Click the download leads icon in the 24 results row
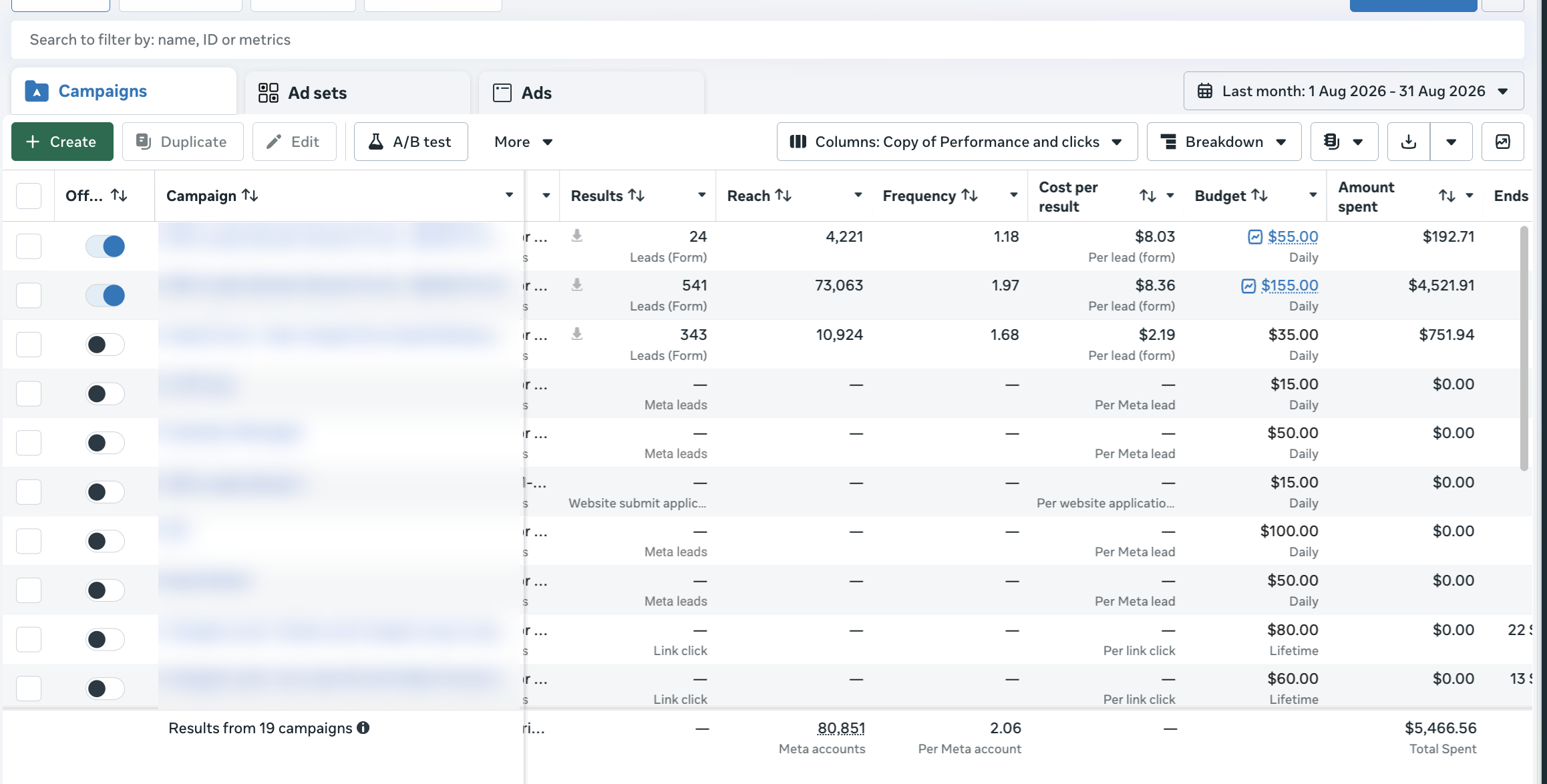 (x=577, y=236)
